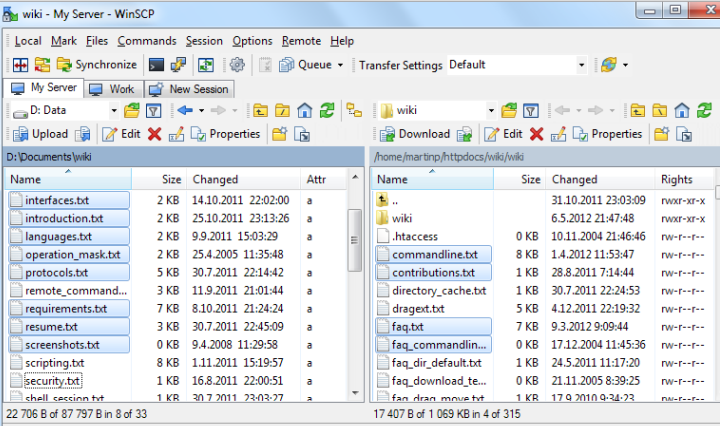The width and height of the screenshot is (720, 426).
Task: Delete selected local files red X
Action: (155, 134)
